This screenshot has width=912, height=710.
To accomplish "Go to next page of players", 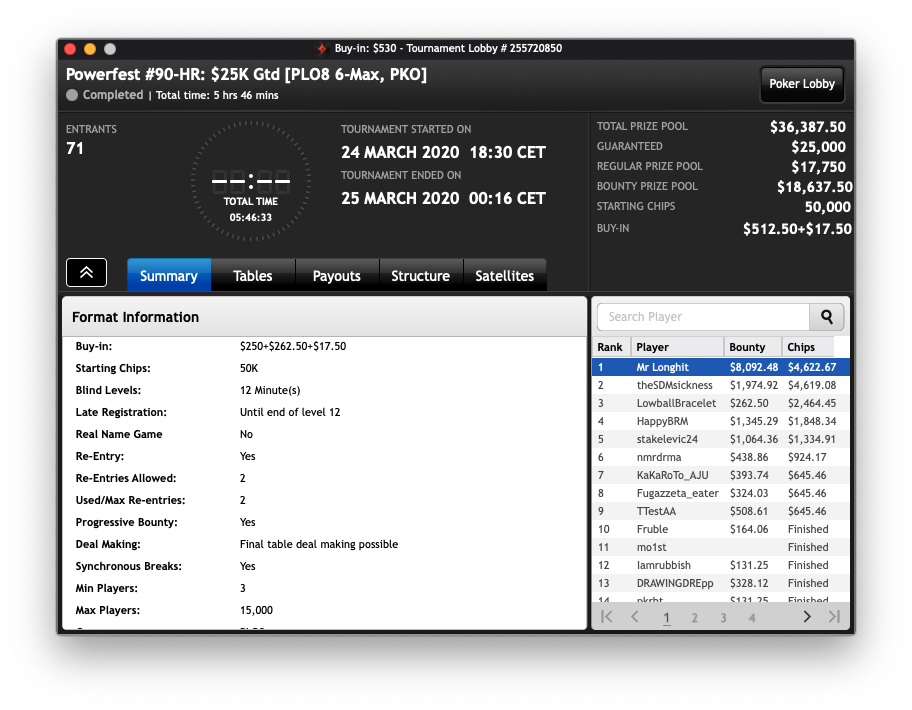I will pos(807,617).
